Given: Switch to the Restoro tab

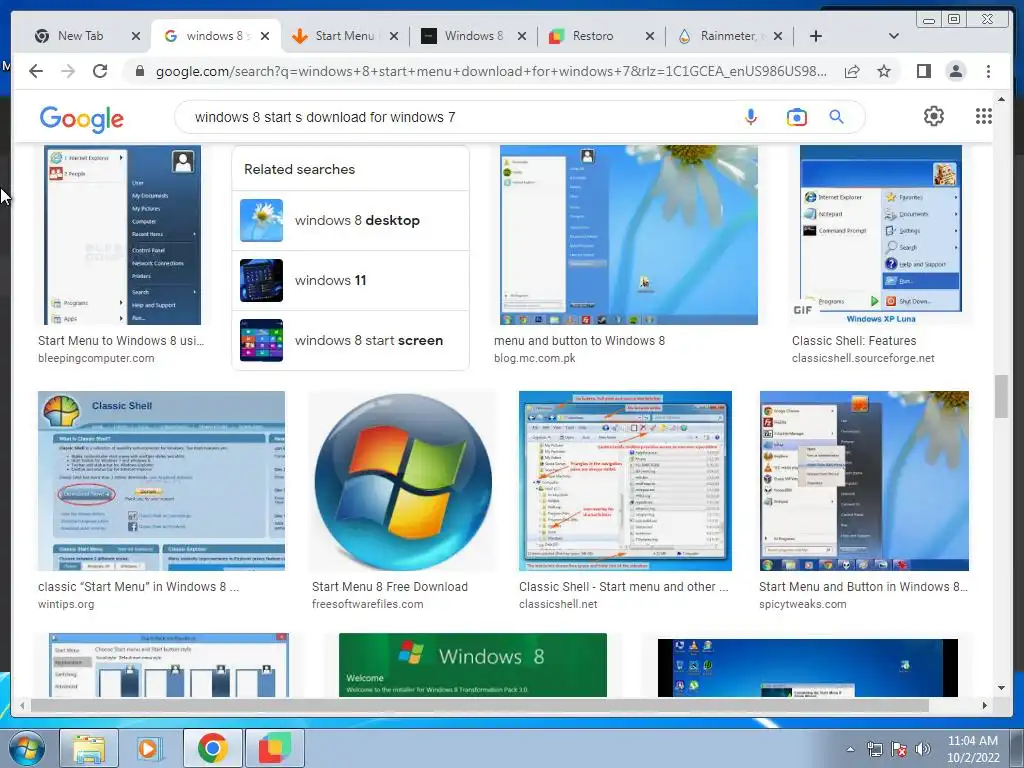Looking at the screenshot, I should (x=593, y=36).
